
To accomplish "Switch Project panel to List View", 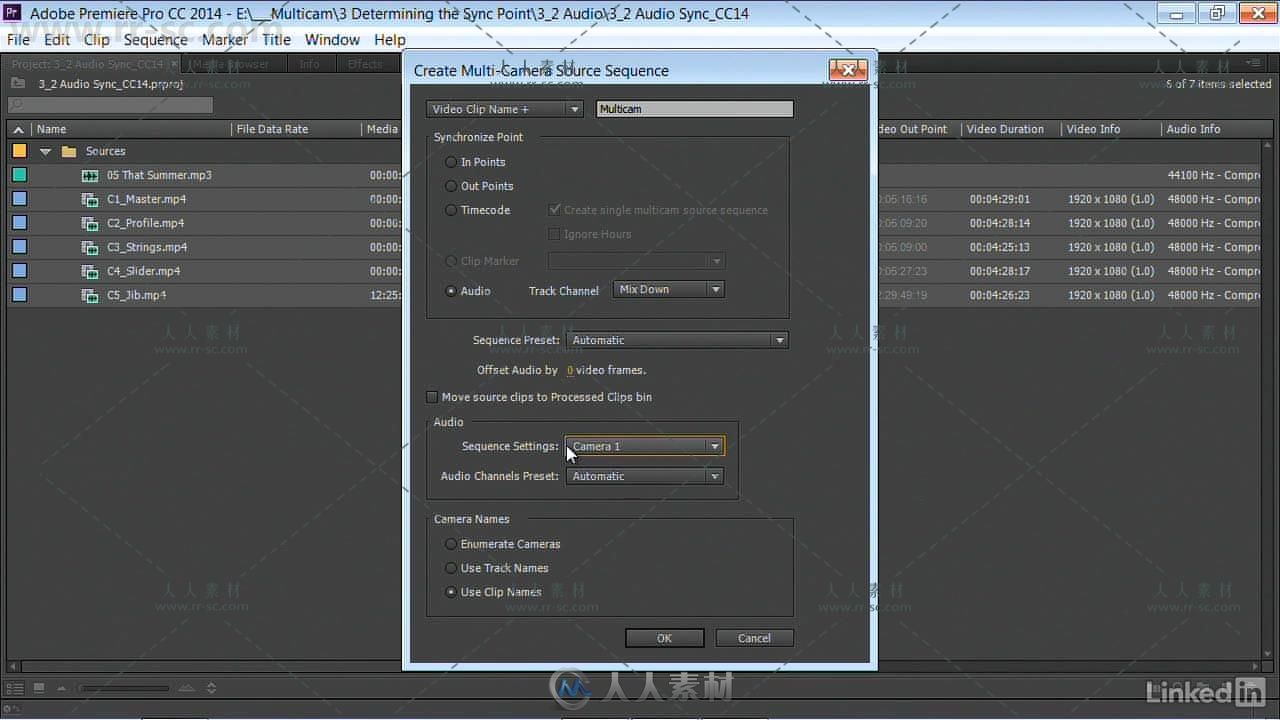I will click(x=15, y=688).
